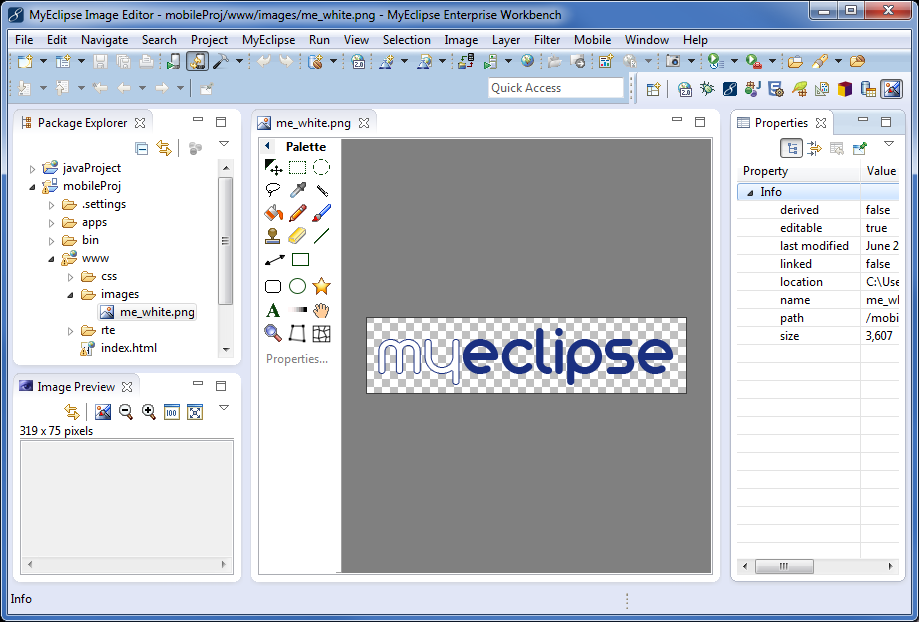Click Zoom In in Image Preview
Viewport: 919px width, 622px height.
[x=149, y=411]
